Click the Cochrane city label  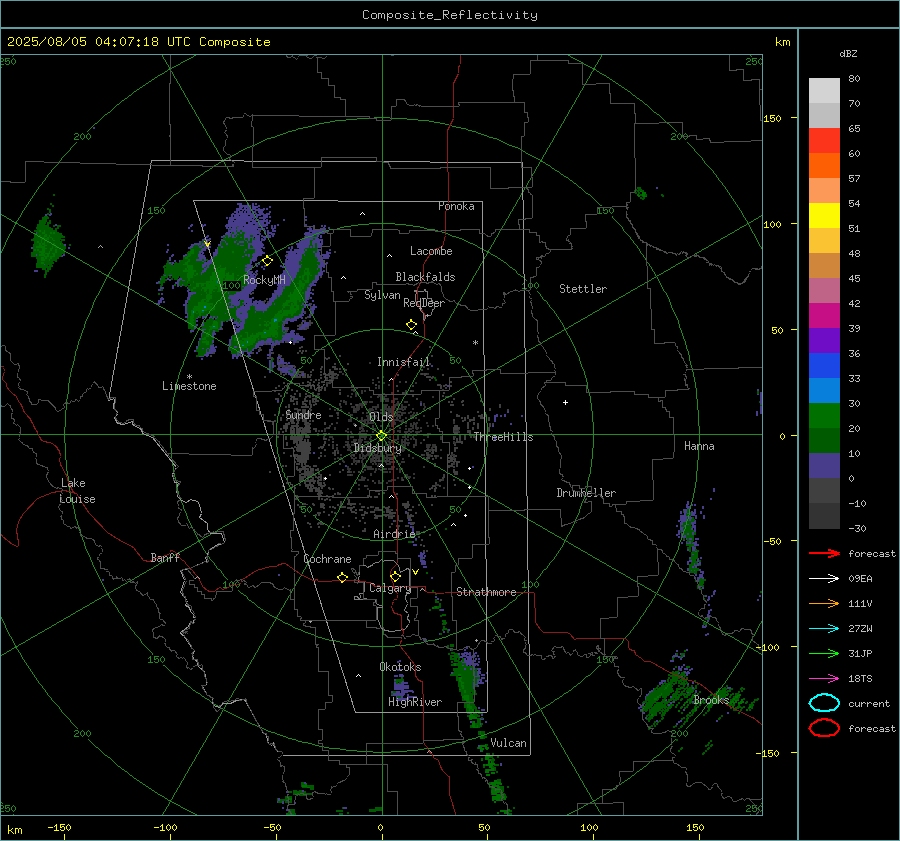[327, 559]
